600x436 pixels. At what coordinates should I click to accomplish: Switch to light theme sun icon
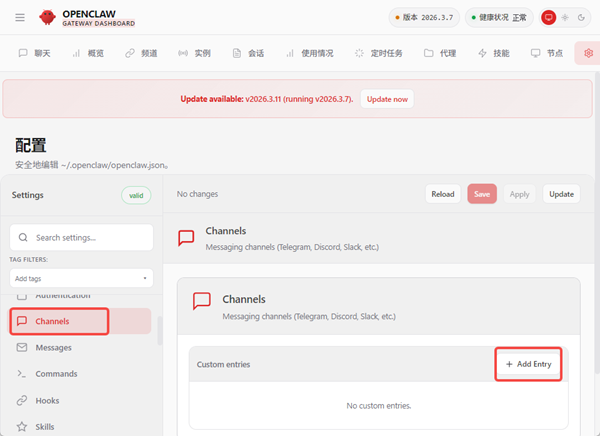click(565, 17)
